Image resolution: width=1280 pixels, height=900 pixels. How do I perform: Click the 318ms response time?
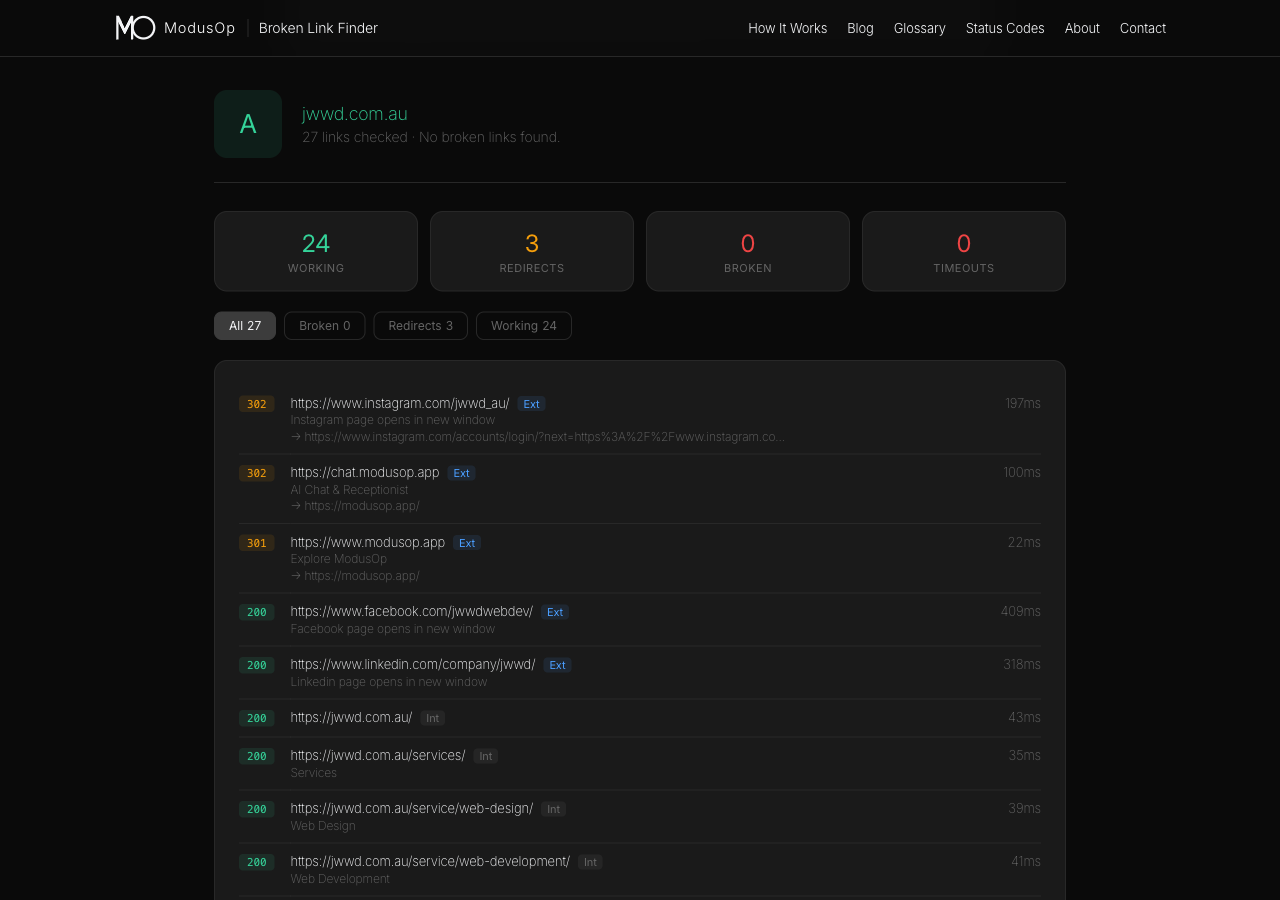point(1022,664)
